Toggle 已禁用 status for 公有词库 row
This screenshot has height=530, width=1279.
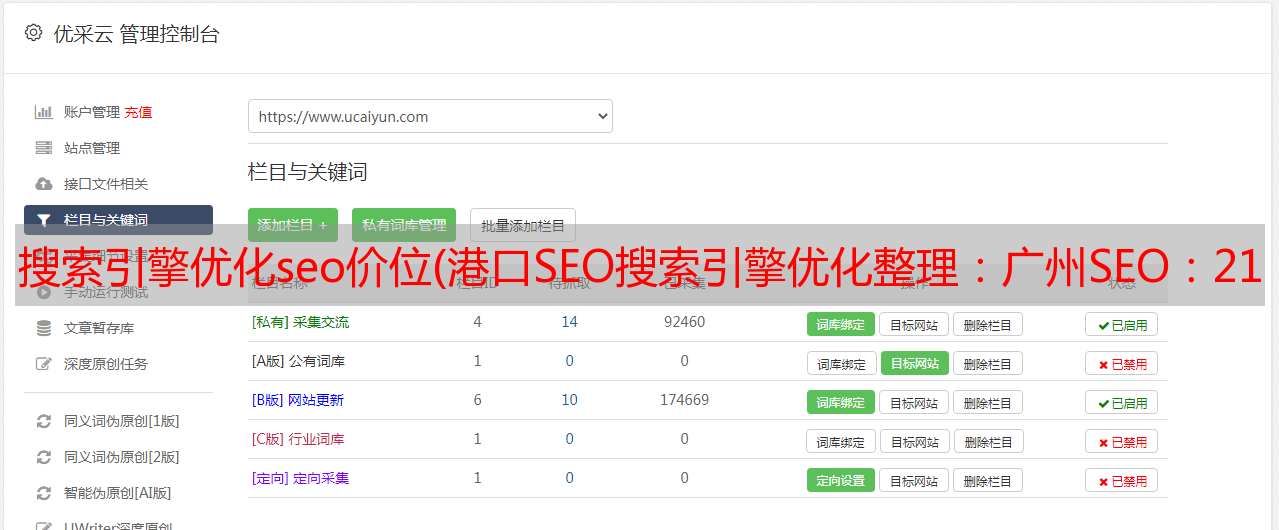point(1121,363)
